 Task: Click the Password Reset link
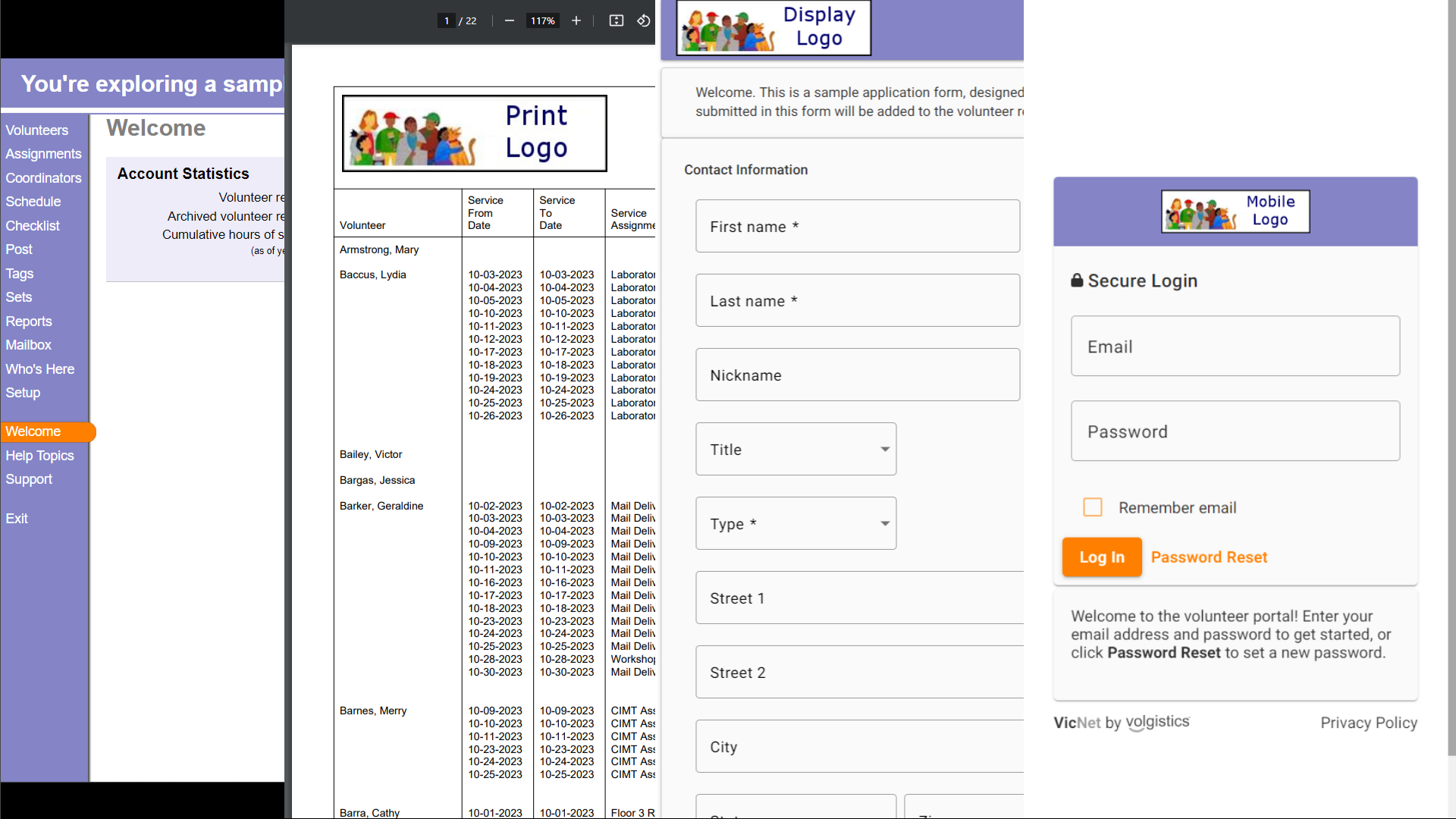[x=1209, y=557]
